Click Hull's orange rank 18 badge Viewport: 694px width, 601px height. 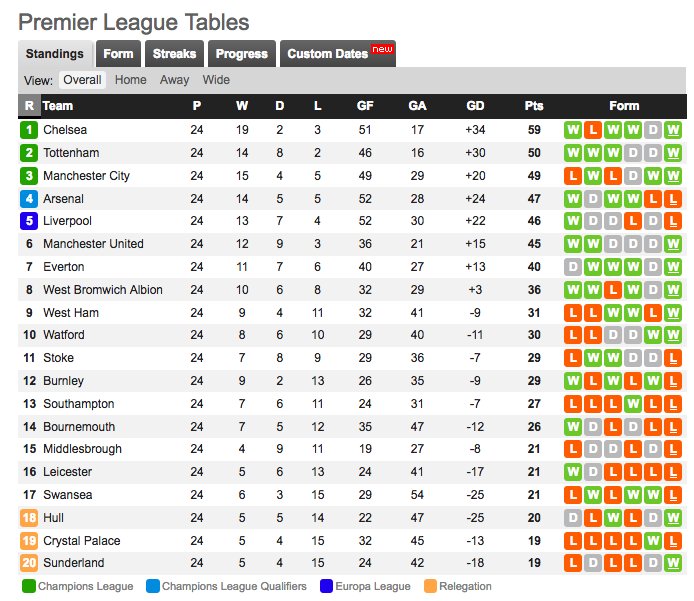[x=29, y=518]
